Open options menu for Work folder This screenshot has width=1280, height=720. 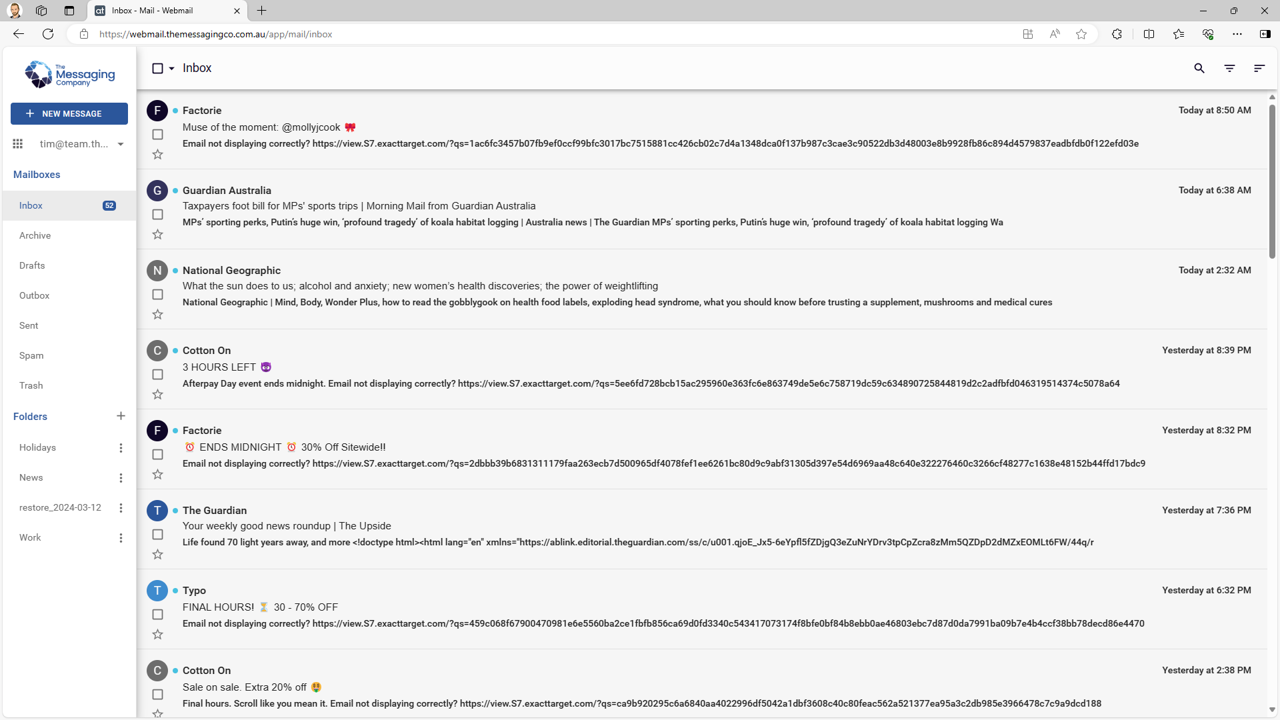pyautogui.click(x=121, y=538)
